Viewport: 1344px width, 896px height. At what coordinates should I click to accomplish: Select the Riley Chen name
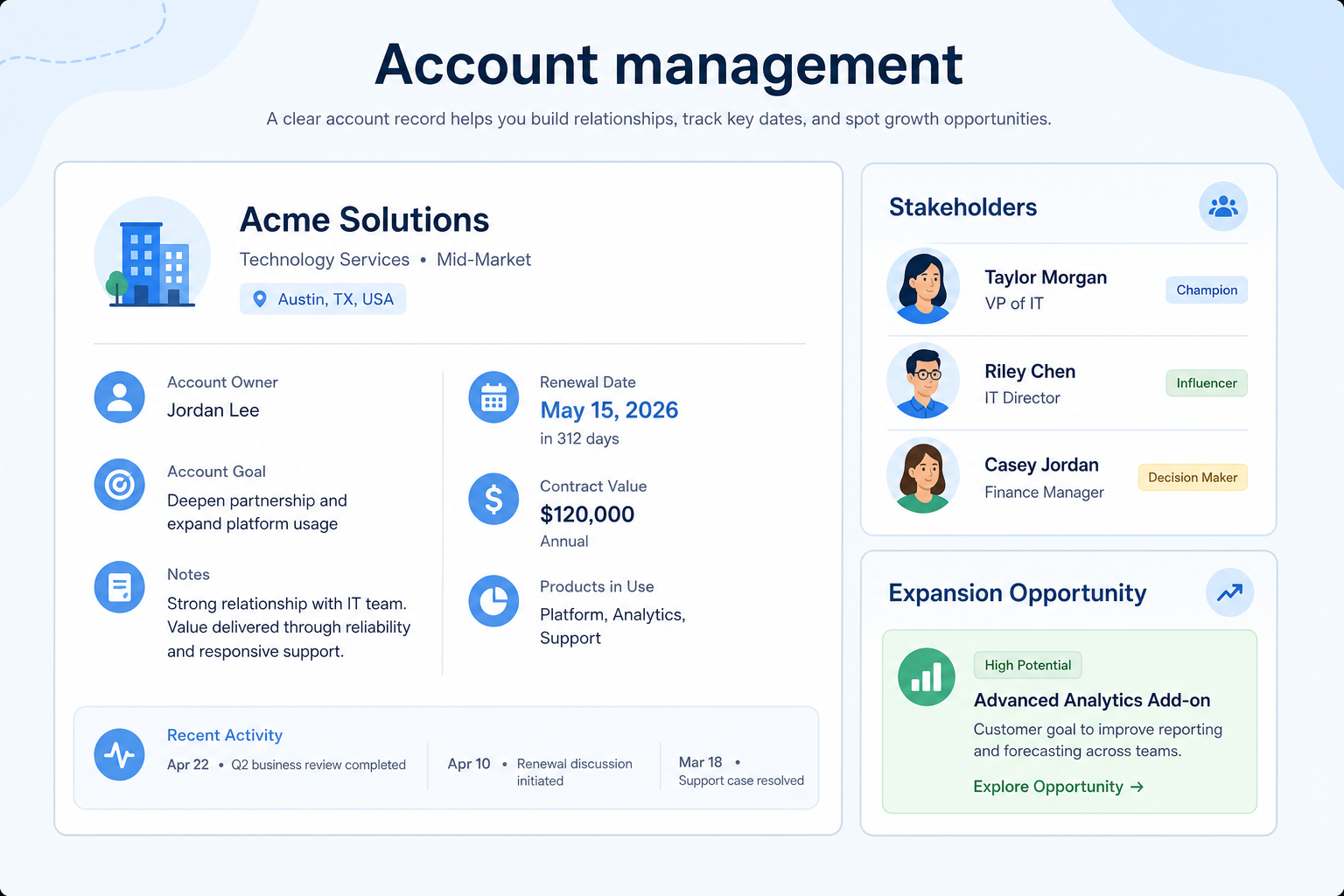[x=1030, y=371]
